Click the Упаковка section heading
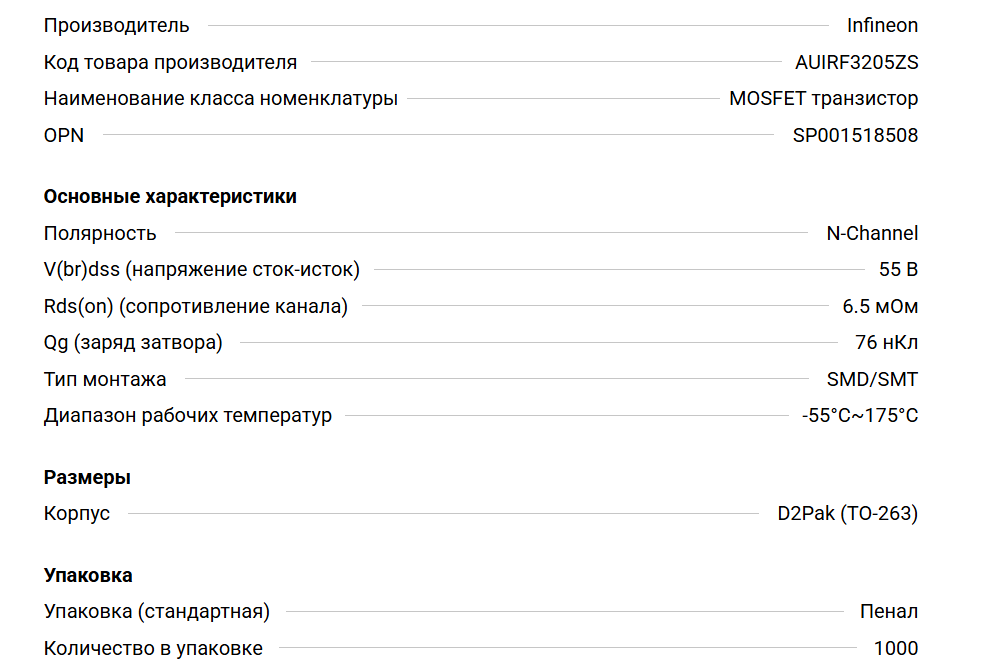 (x=88, y=576)
